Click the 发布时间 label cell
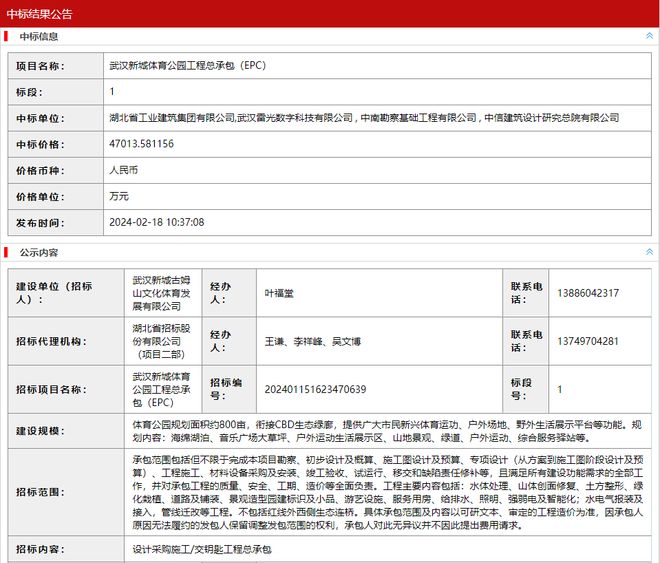Image resolution: width=660 pixels, height=563 pixels. coord(56,223)
